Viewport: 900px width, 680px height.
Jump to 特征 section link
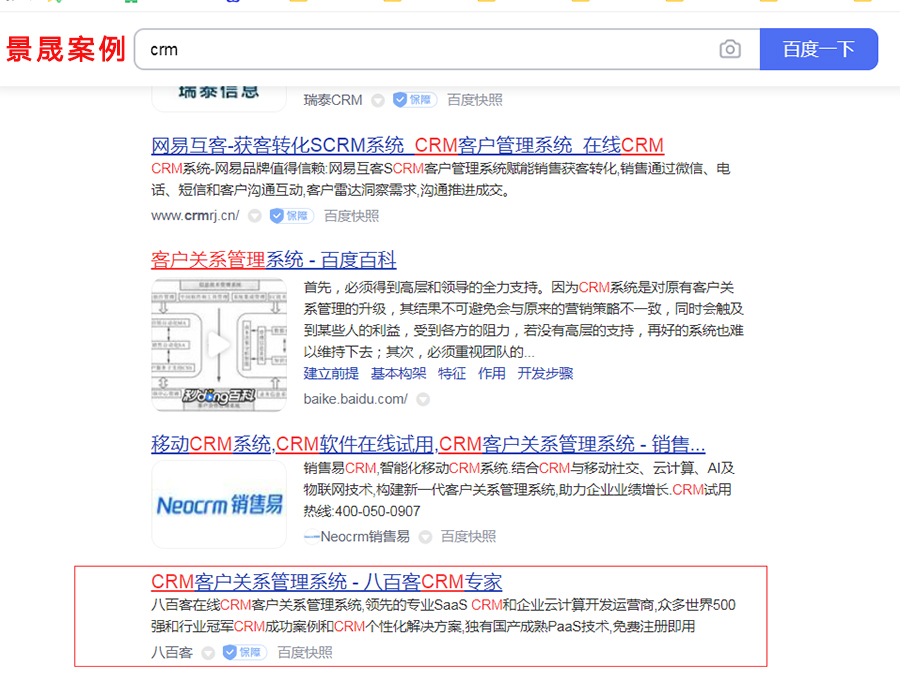[x=452, y=374]
